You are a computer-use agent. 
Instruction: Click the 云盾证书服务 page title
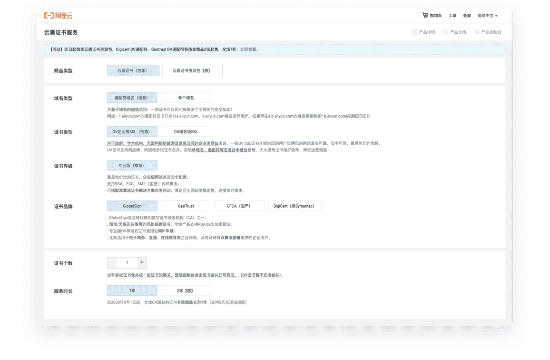click(x=61, y=32)
